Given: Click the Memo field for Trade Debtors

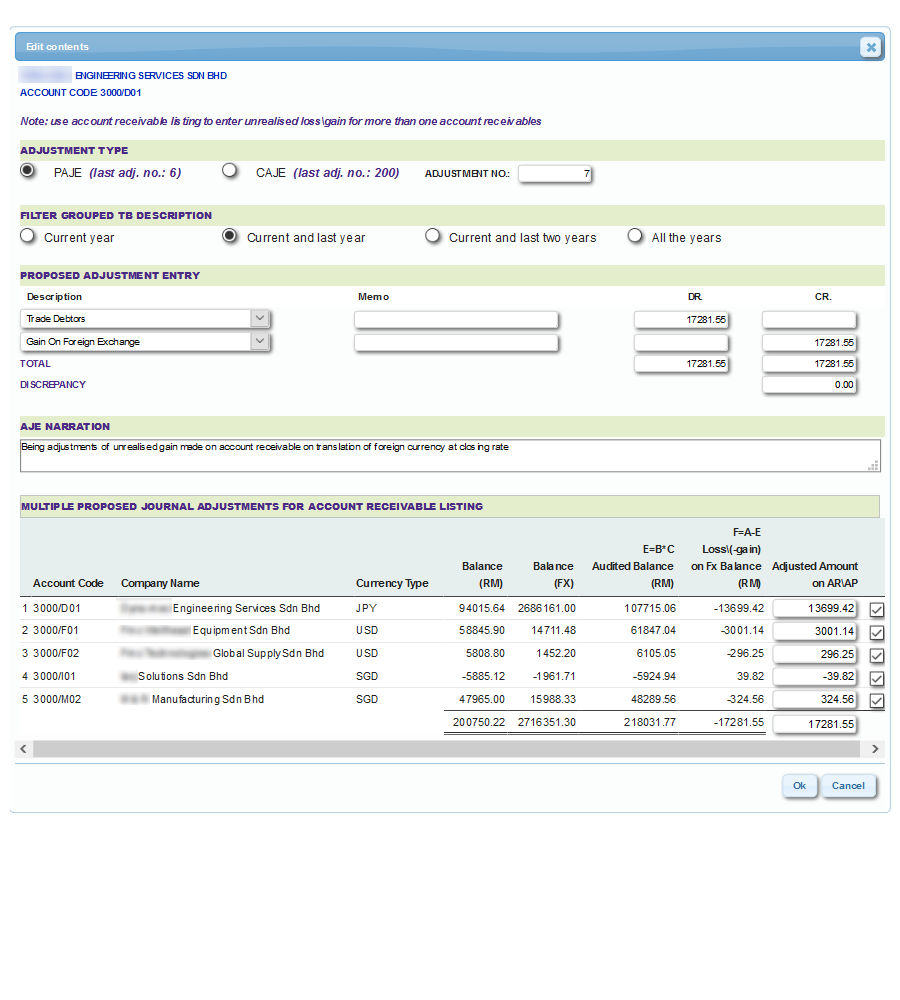Looking at the screenshot, I should pyautogui.click(x=455, y=319).
